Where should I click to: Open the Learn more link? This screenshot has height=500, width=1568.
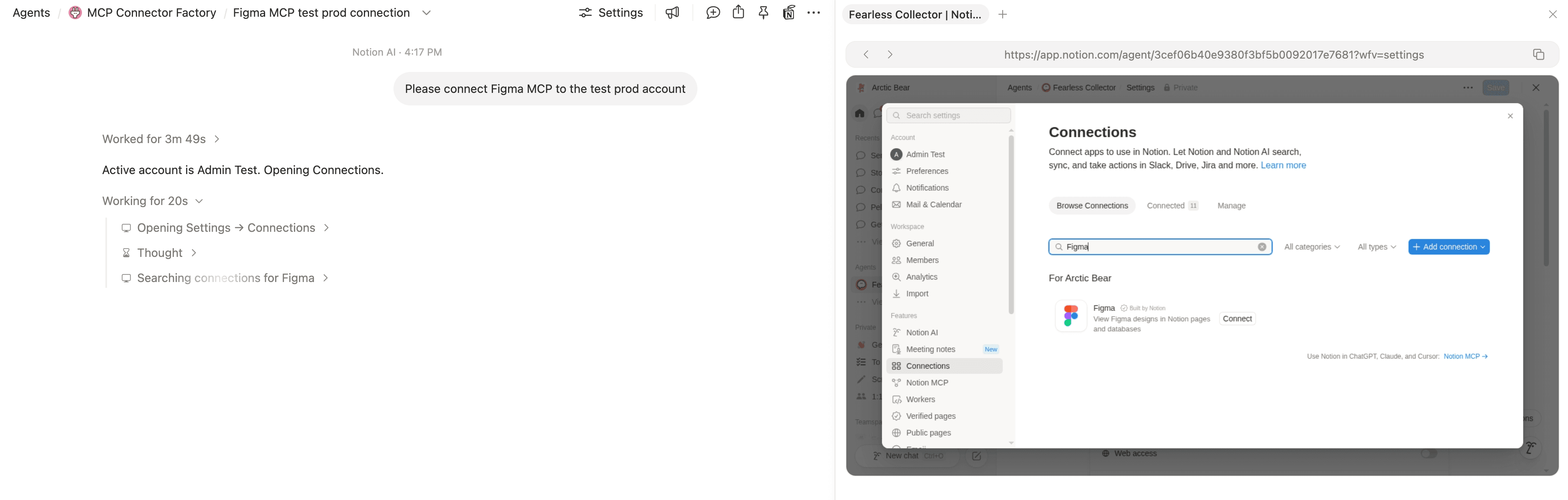[1283, 166]
